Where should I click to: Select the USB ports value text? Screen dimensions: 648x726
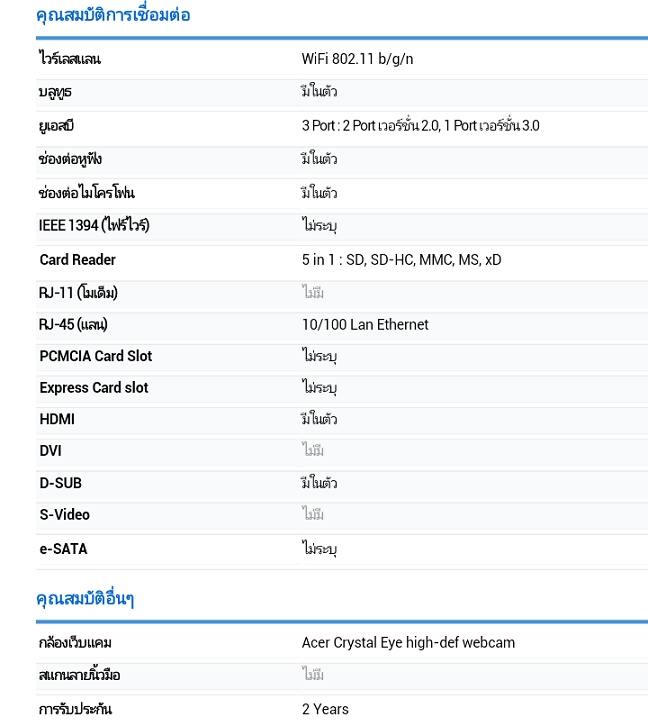coord(420,126)
